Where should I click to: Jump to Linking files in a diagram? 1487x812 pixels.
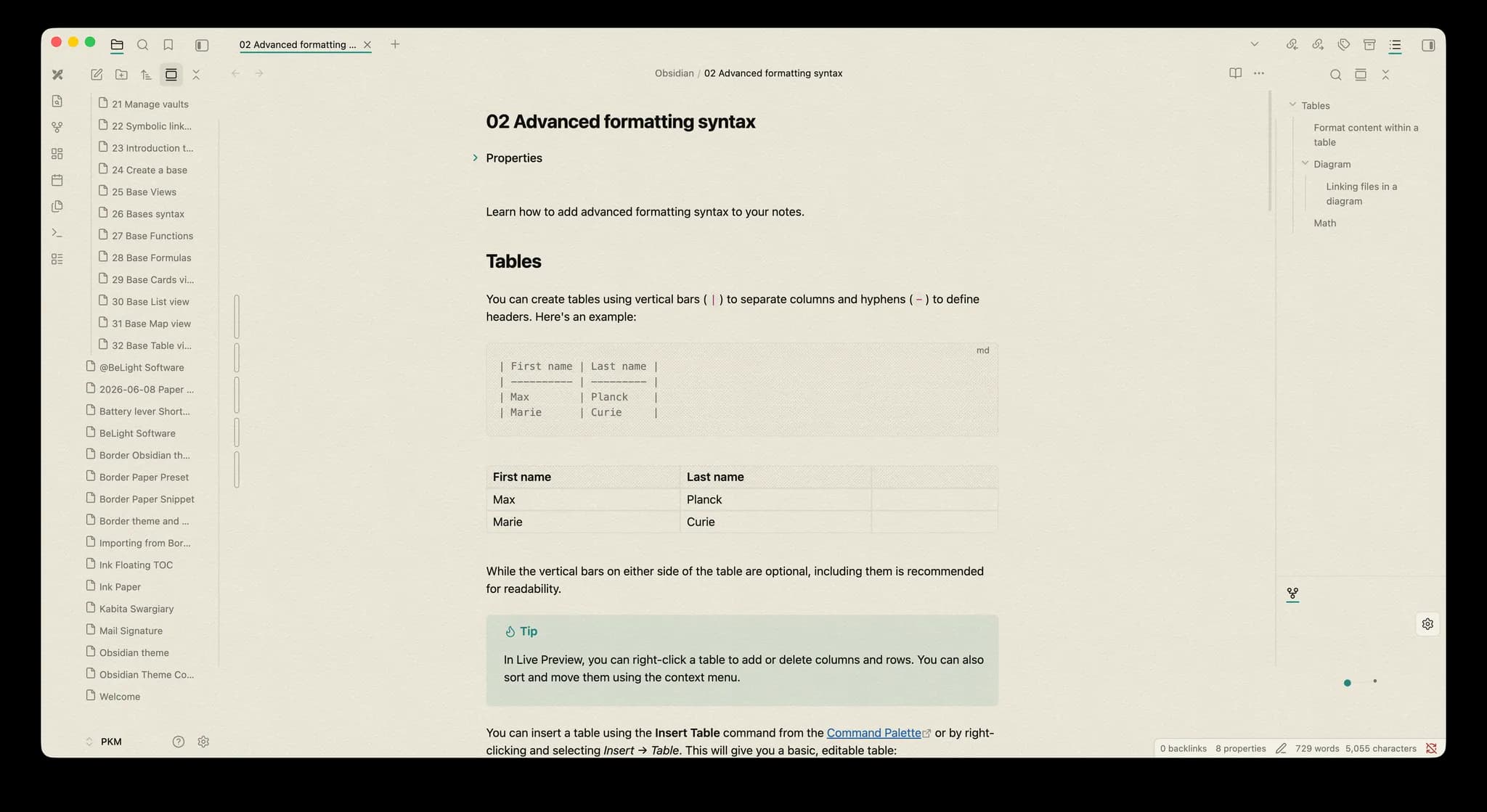(x=1361, y=194)
